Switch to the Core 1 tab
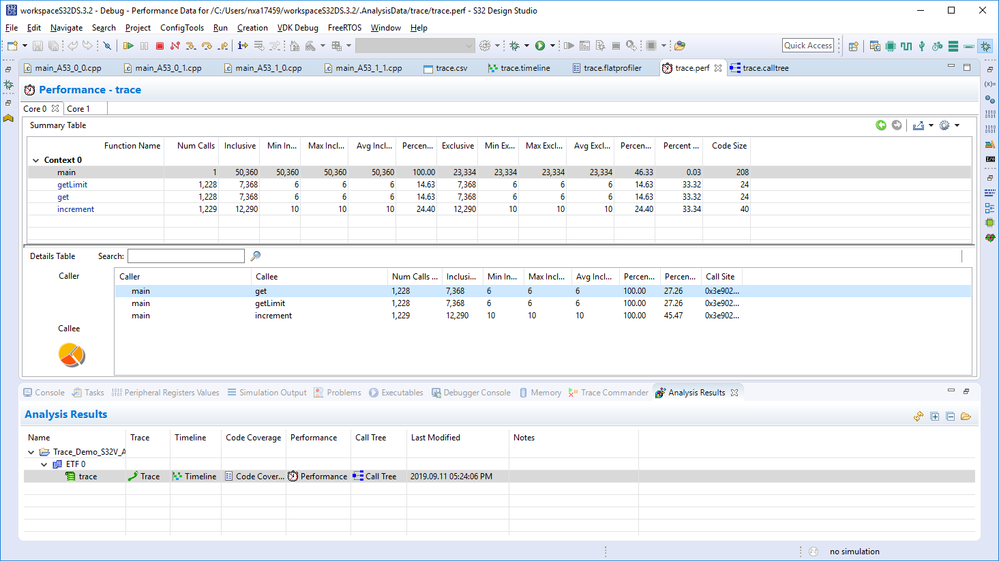Viewport: 999px width, 561px height. (x=78, y=109)
